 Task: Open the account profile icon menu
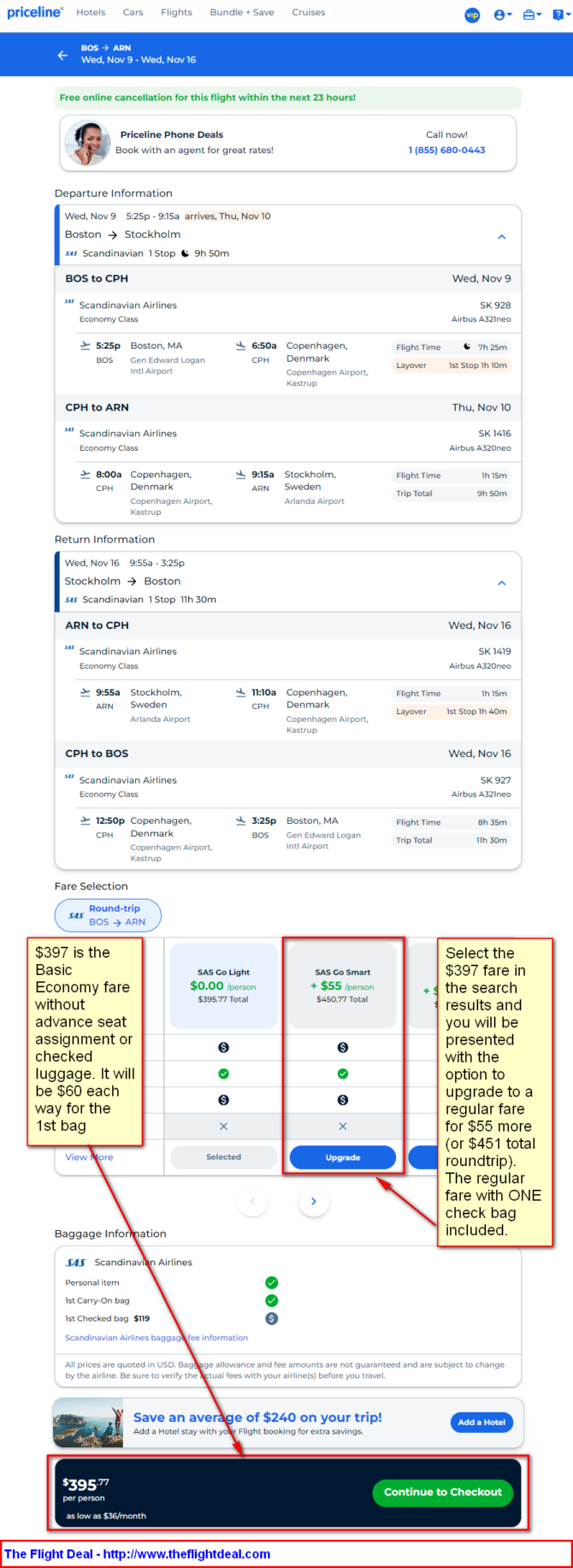click(503, 15)
